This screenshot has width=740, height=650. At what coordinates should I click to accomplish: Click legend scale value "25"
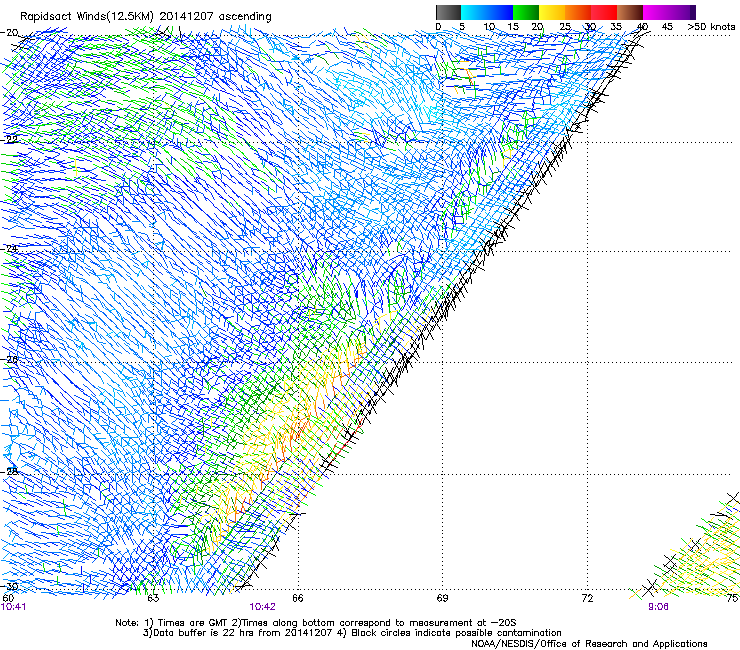tap(565, 27)
